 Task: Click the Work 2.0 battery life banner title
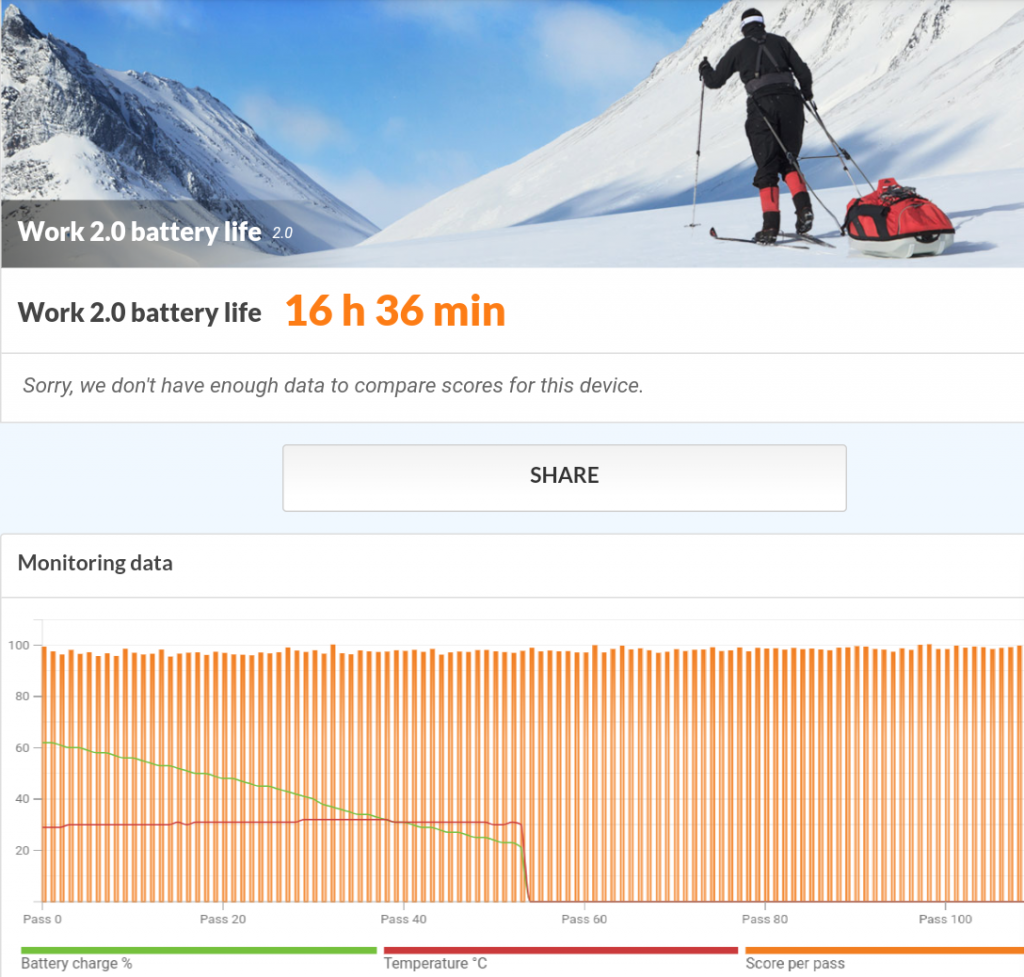tap(139, 232)
